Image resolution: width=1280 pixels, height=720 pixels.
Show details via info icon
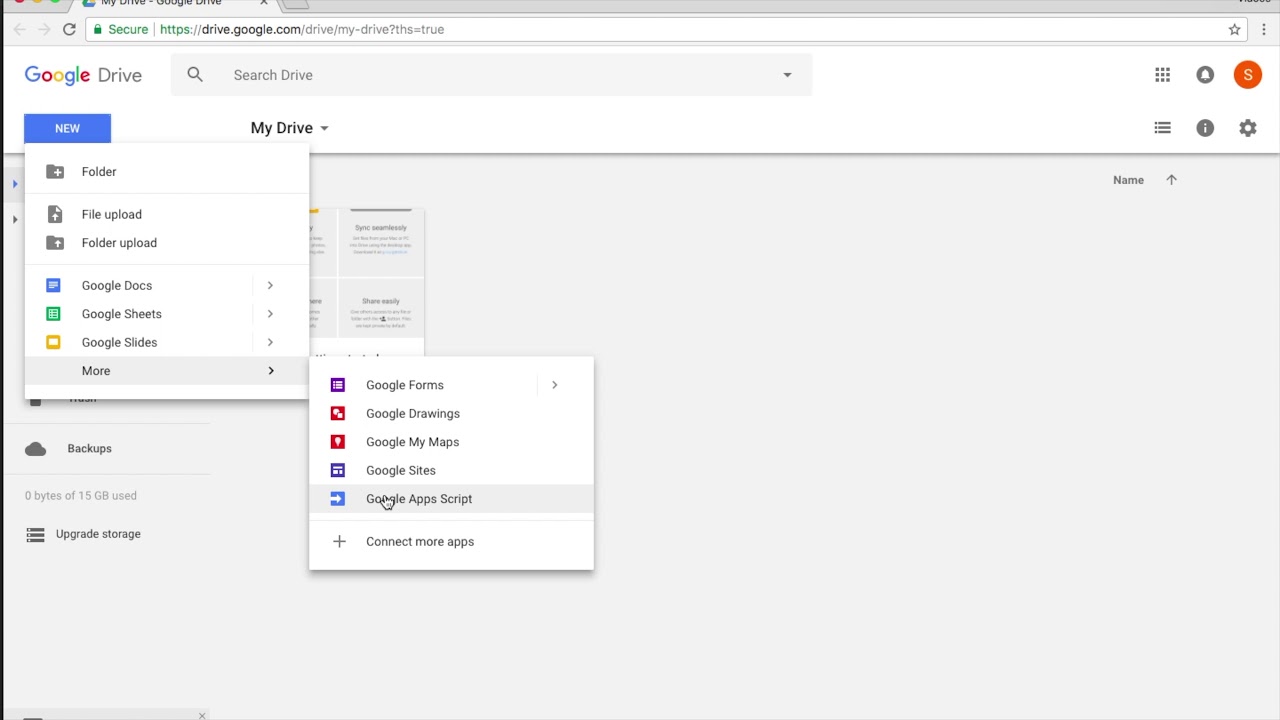point(1205,128)
